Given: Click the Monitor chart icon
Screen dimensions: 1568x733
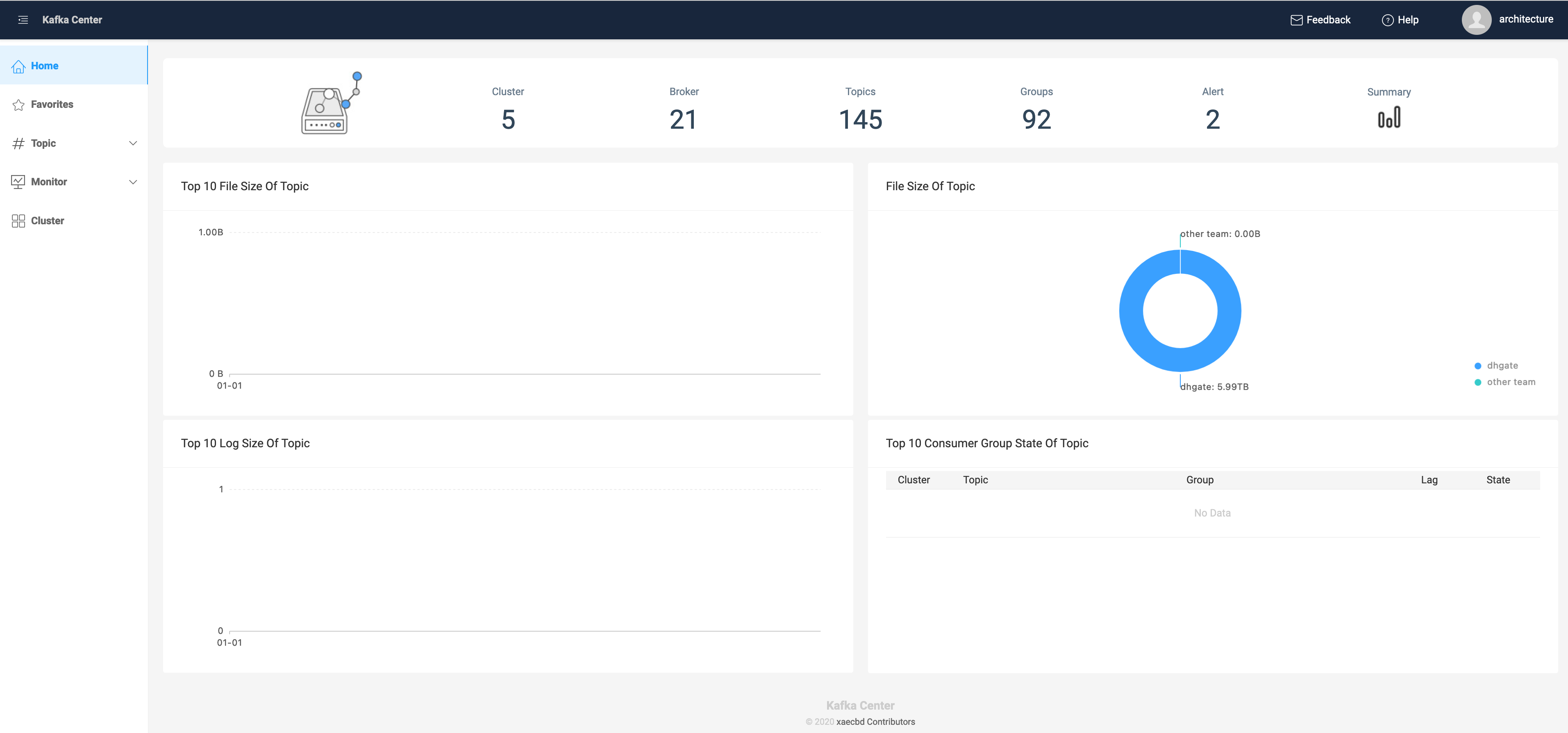Looking at the screenshot, I should [18, 182].
